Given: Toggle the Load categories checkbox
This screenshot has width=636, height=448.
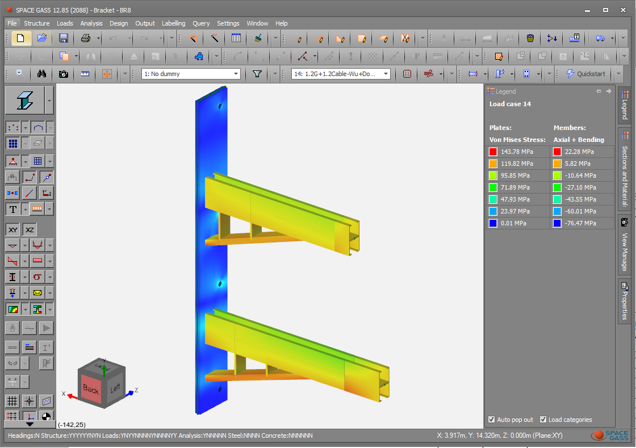Looking at the screenshot, I should click(544, 420).
